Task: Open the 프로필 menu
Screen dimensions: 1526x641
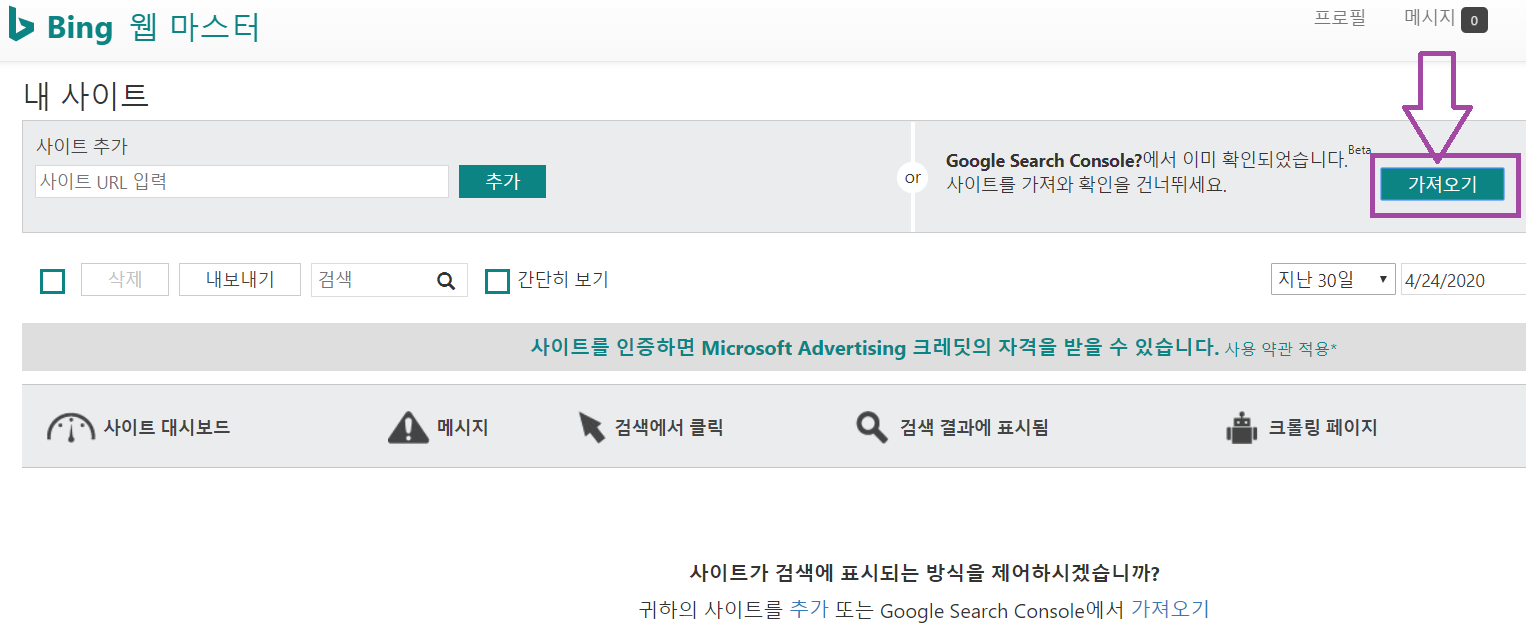Action: [1340, 18]
